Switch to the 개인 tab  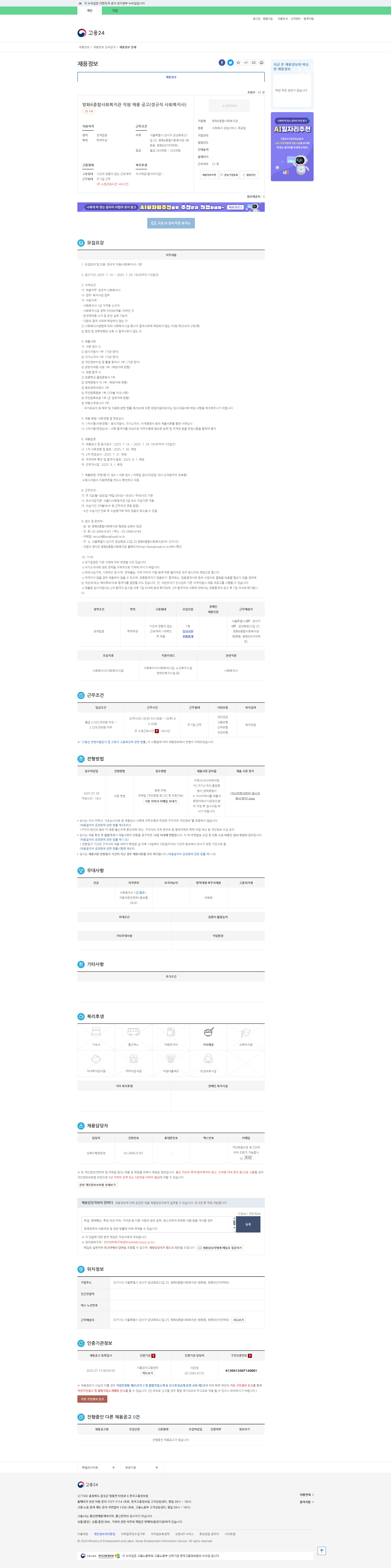point(89,10)
